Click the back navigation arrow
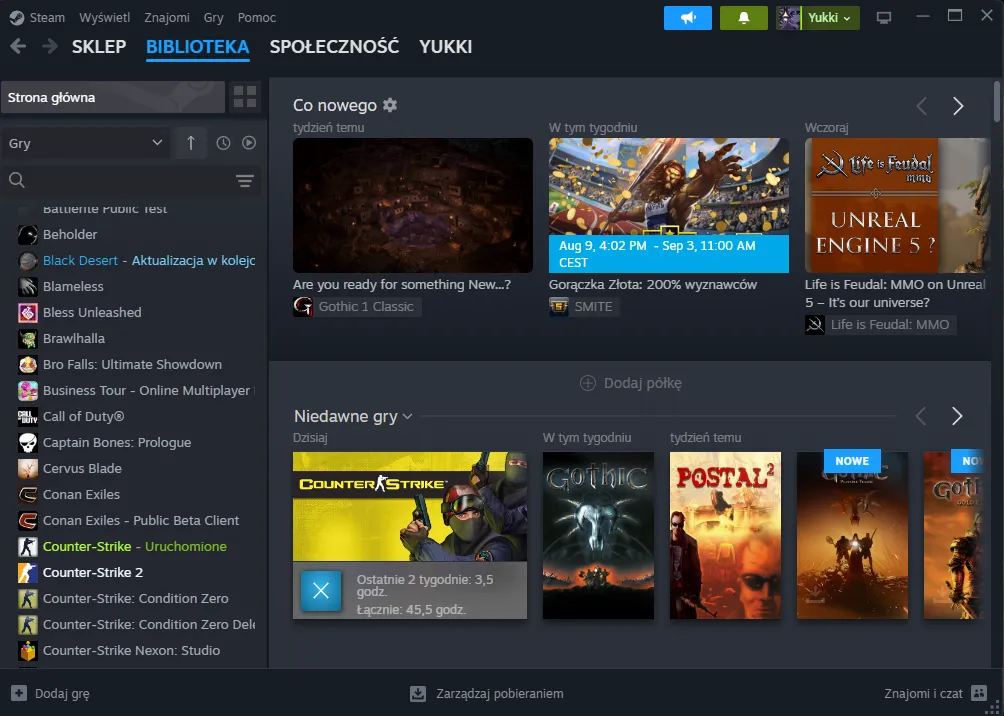 click(x=18, y=46)
